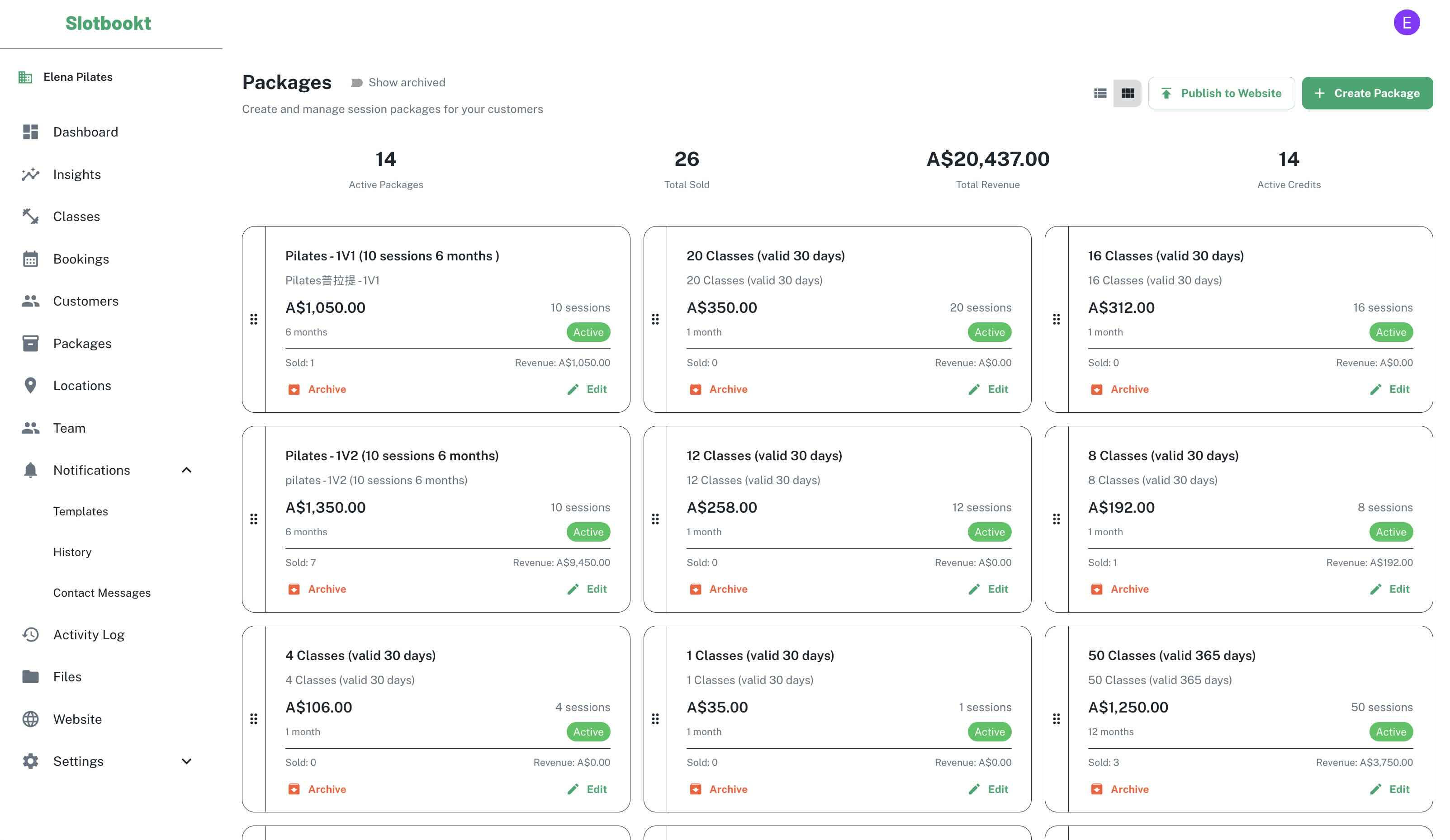The height and width of the screenshot is (840, 1450).
Task: Open the Bookings calendar icon
Action: (30, 258)
